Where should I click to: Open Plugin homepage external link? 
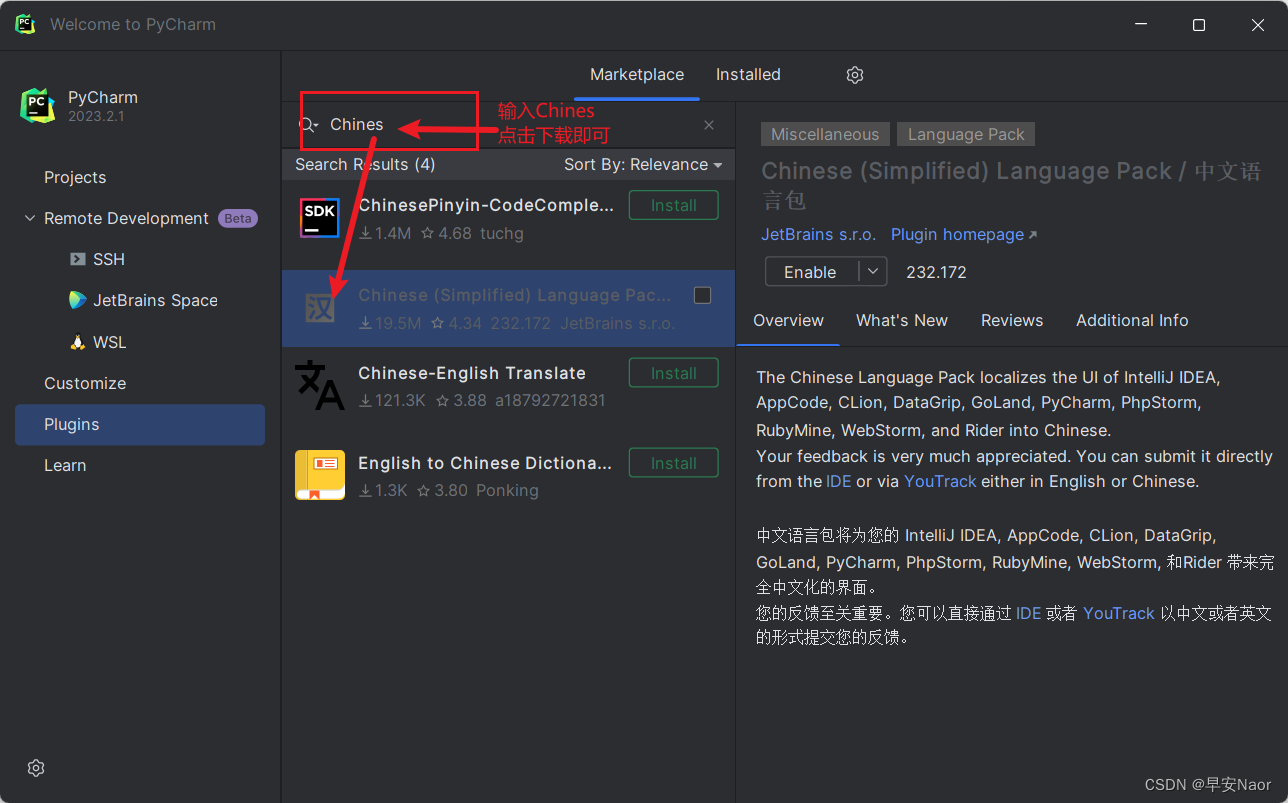click(x=964, y=234)
